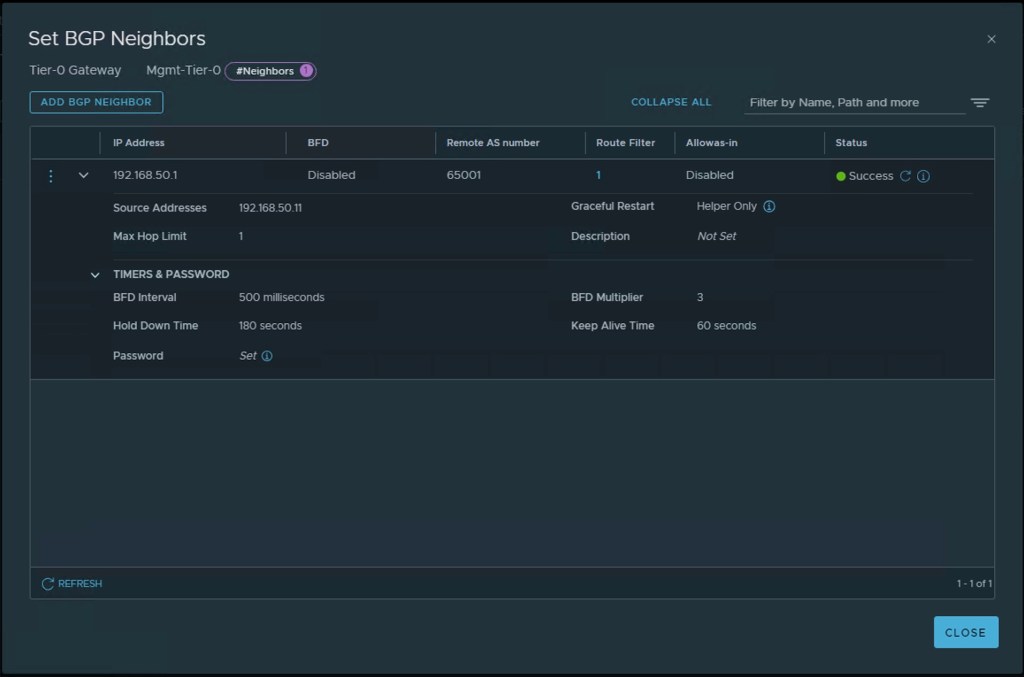Click the info icon next to Password Set
This screenshot has width=1024, height=677.
(267, 356)
